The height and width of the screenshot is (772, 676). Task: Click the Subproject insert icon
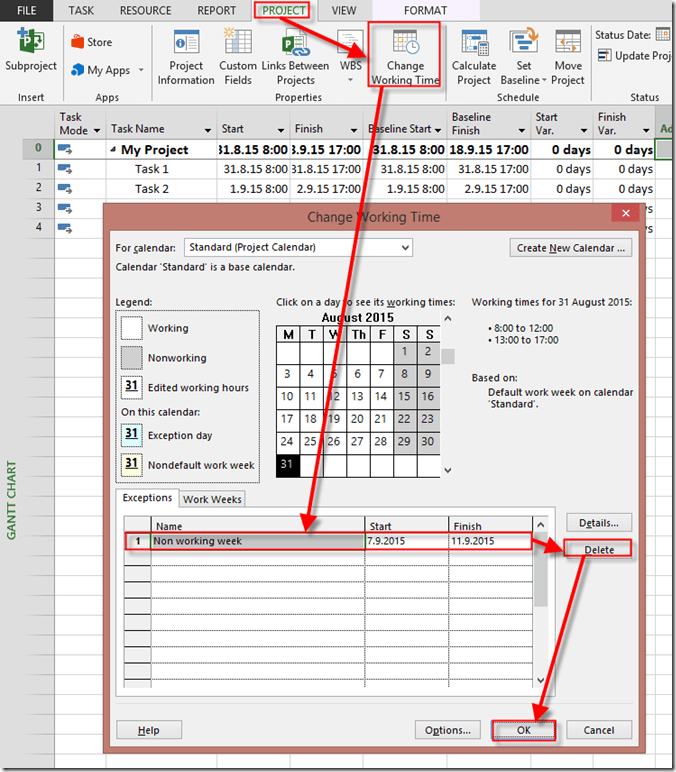coord(31,46)
